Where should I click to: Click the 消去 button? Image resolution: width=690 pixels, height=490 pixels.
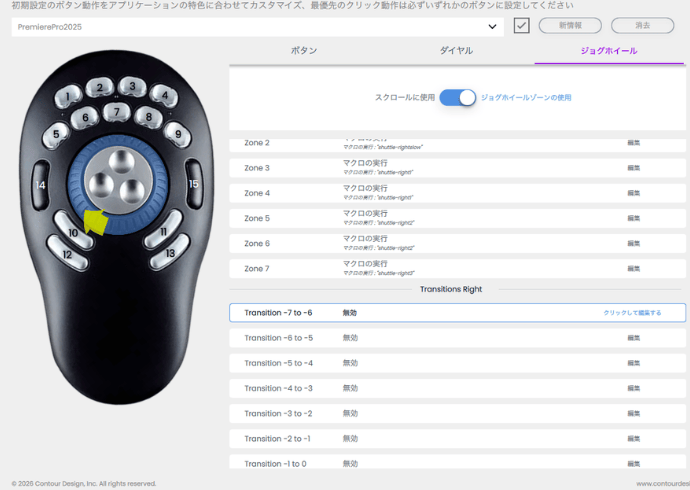point(643,26)
